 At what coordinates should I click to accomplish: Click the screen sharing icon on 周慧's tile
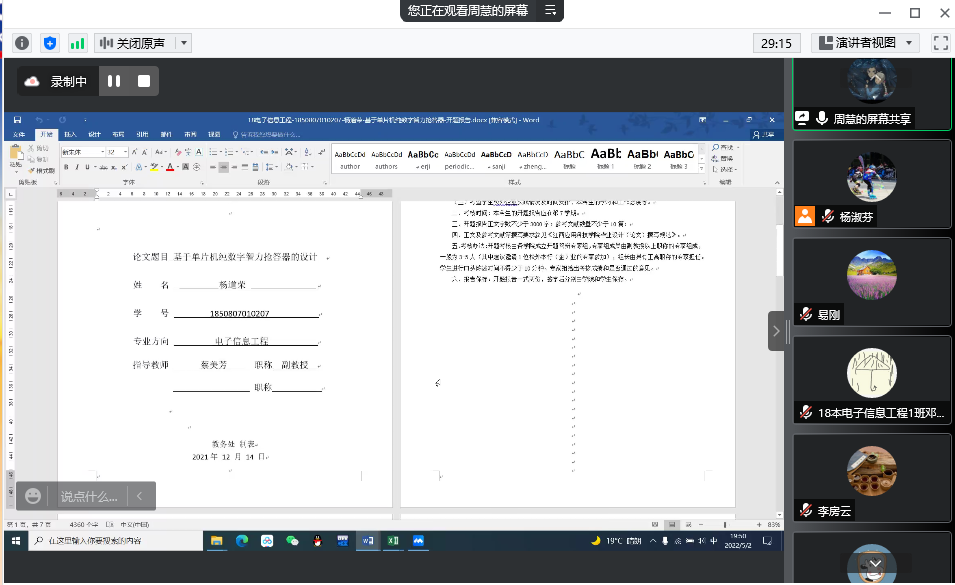802,118
